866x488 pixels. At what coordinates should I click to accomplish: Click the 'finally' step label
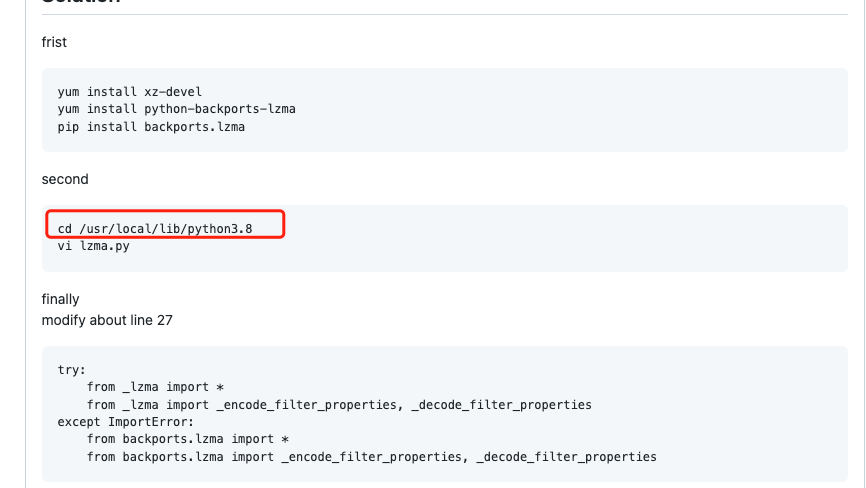[60, 299]
